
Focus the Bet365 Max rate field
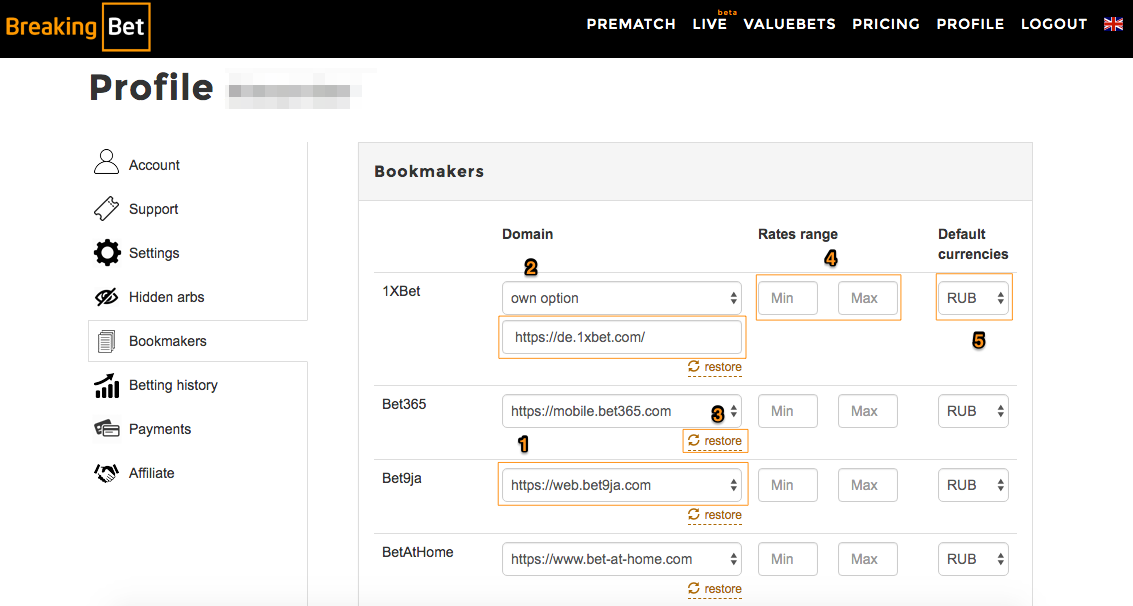868,411
